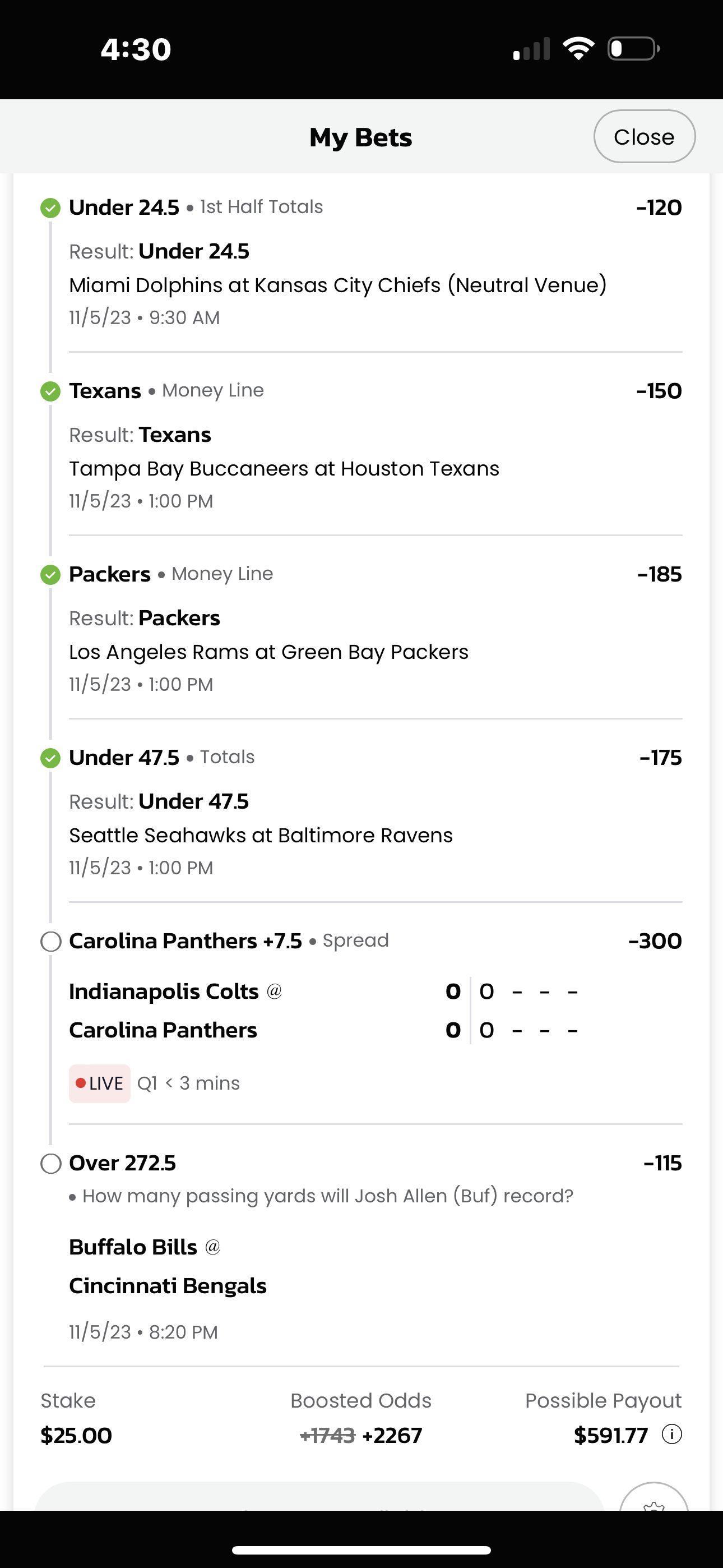This screenshot has height=1568, width=723.
Task: Tap the partially visible round icon at bottom right
Action: (x=654, y=1497)
